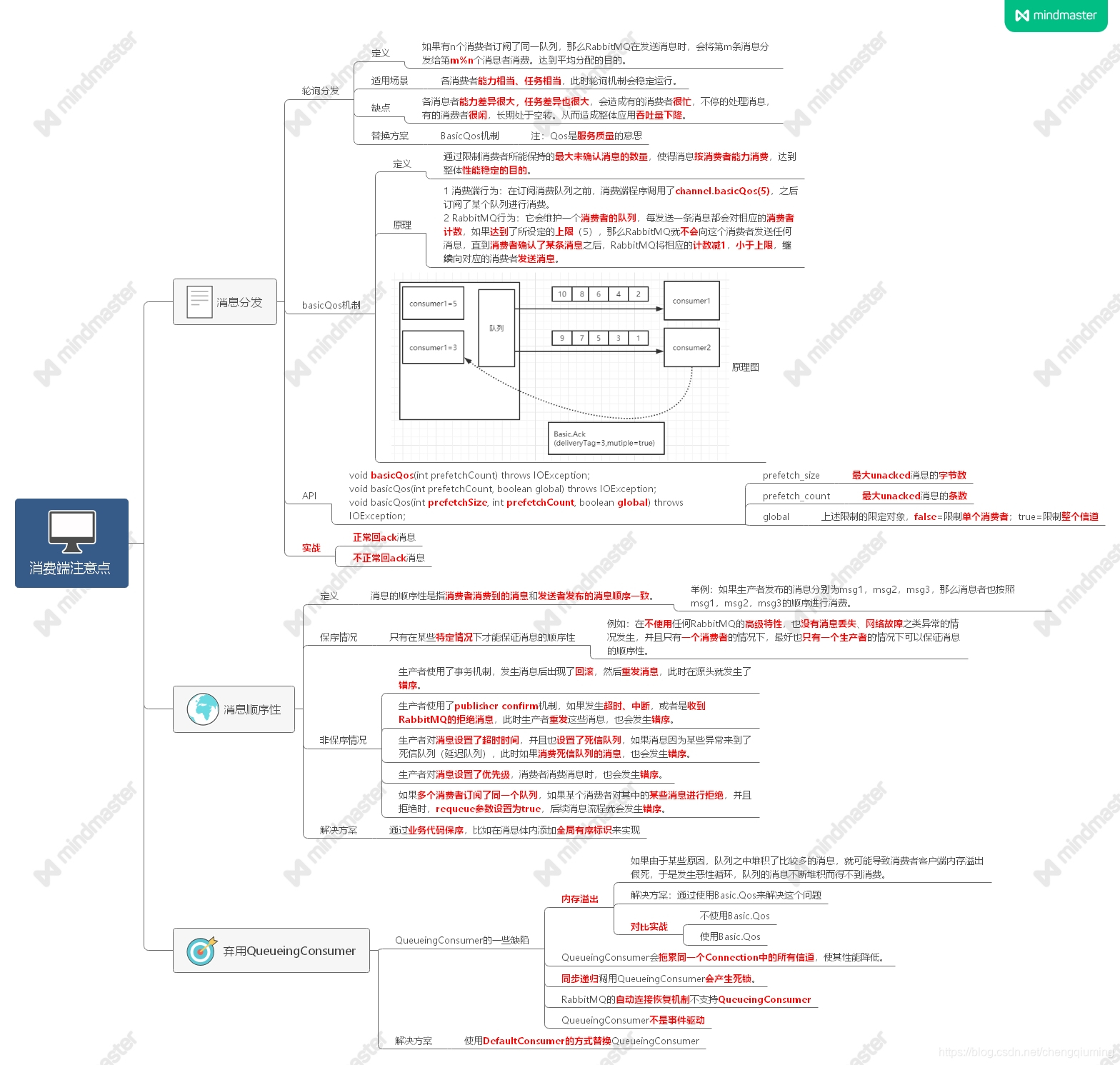Screen dimensions: 1120x1065
Task: Click the QueueingConsumer不是事件驱动 line
Action: pos(633,1020)
